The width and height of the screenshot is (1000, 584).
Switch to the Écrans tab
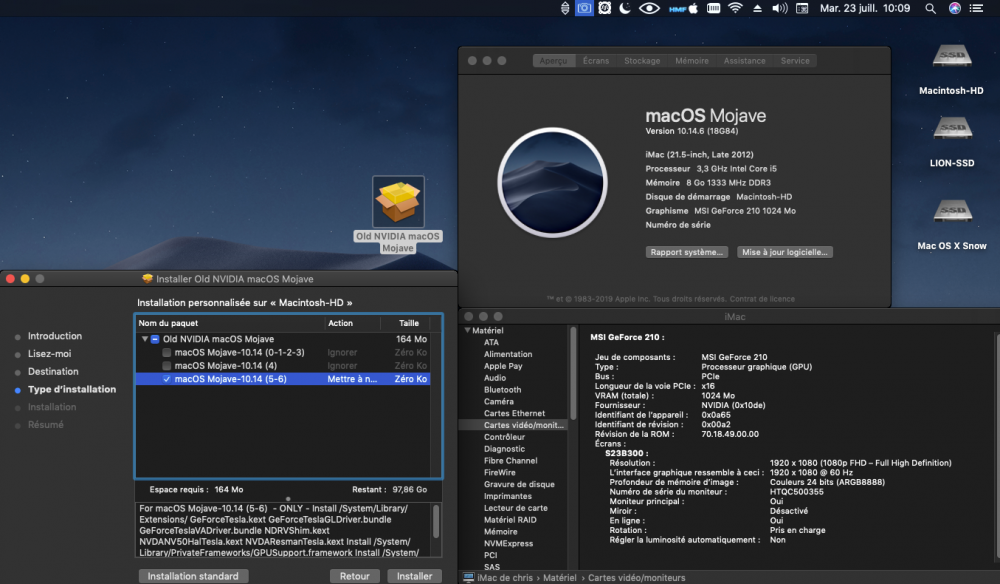pyautogui.click(x=596, y=61)
